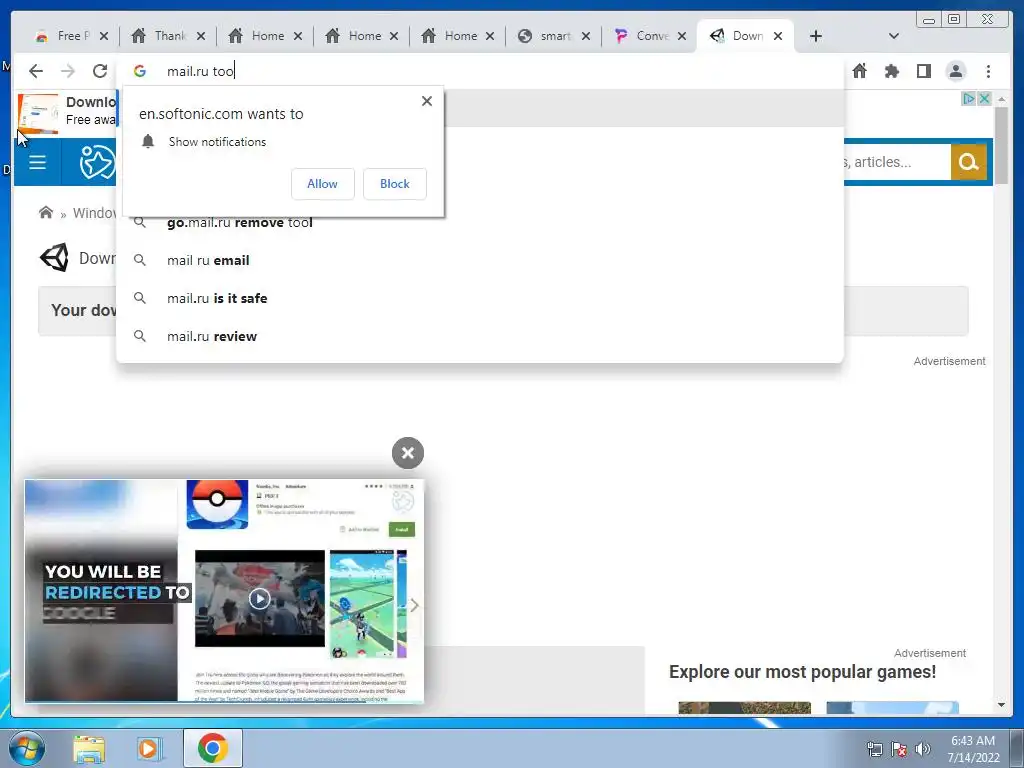Close the 'Conve' tab
This screenshot has height=768, width=1024.
tap(682, 36)
